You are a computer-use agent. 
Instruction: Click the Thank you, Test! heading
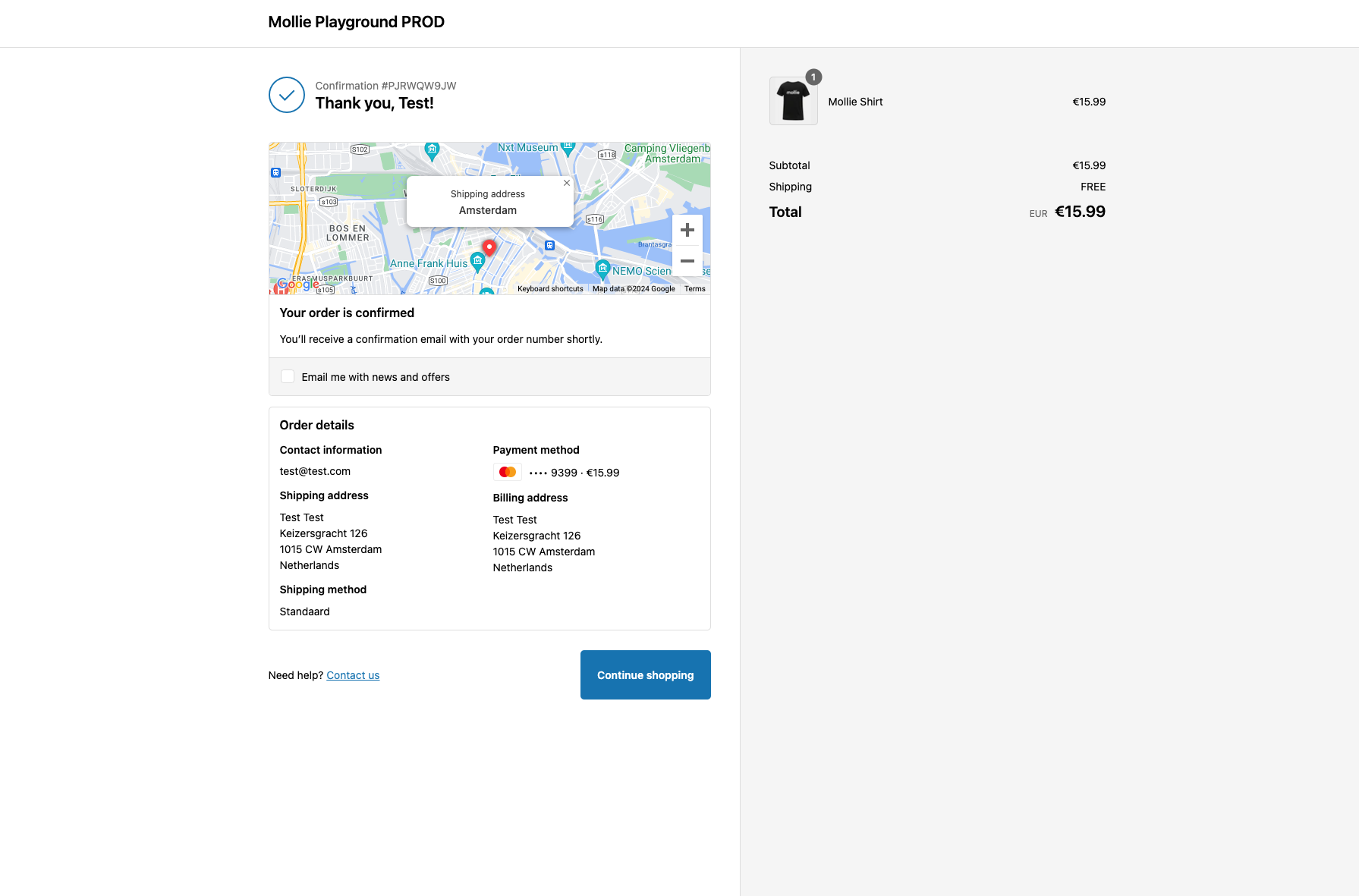[x=374, y=103]
